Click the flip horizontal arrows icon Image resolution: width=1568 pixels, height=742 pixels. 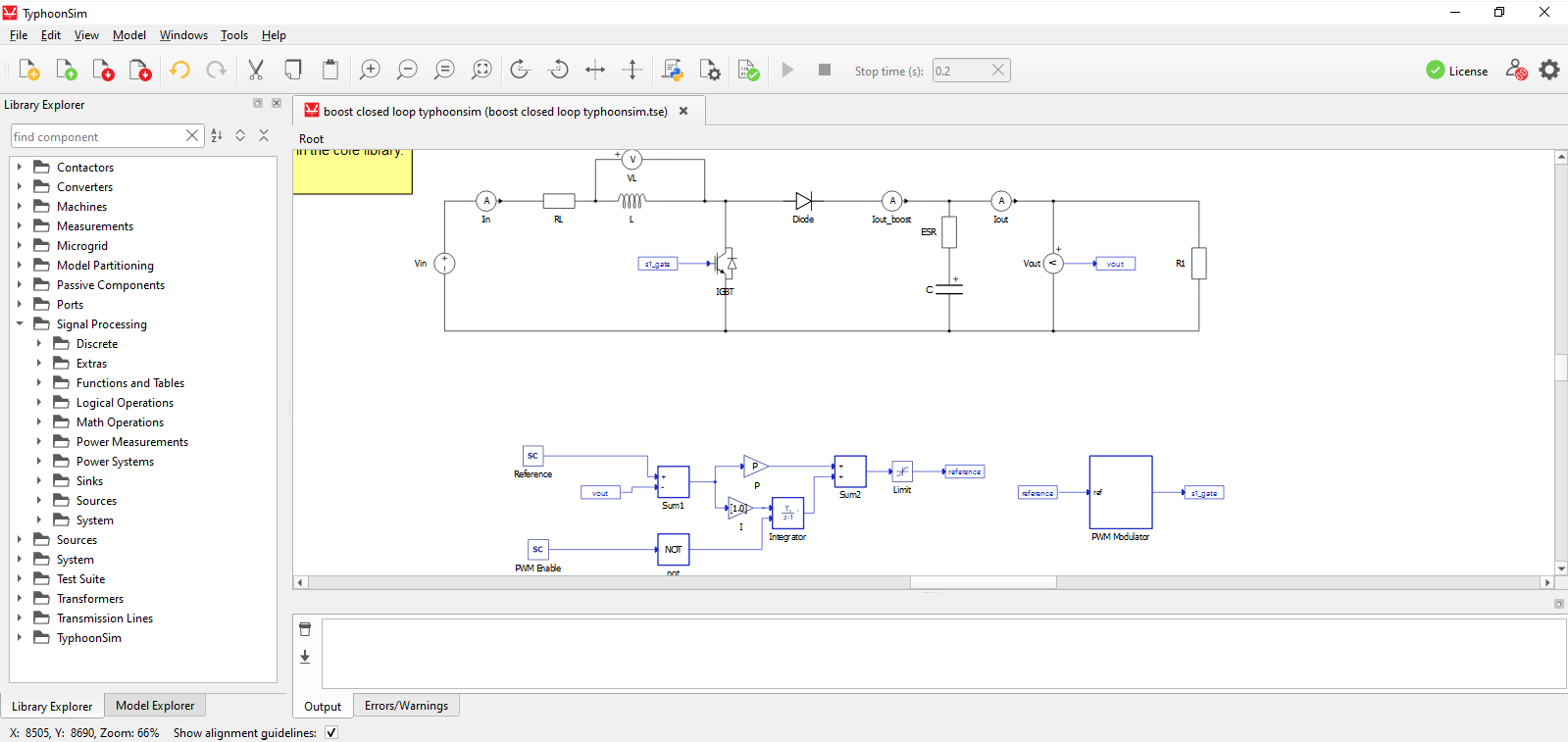click(x=595, y=70)
